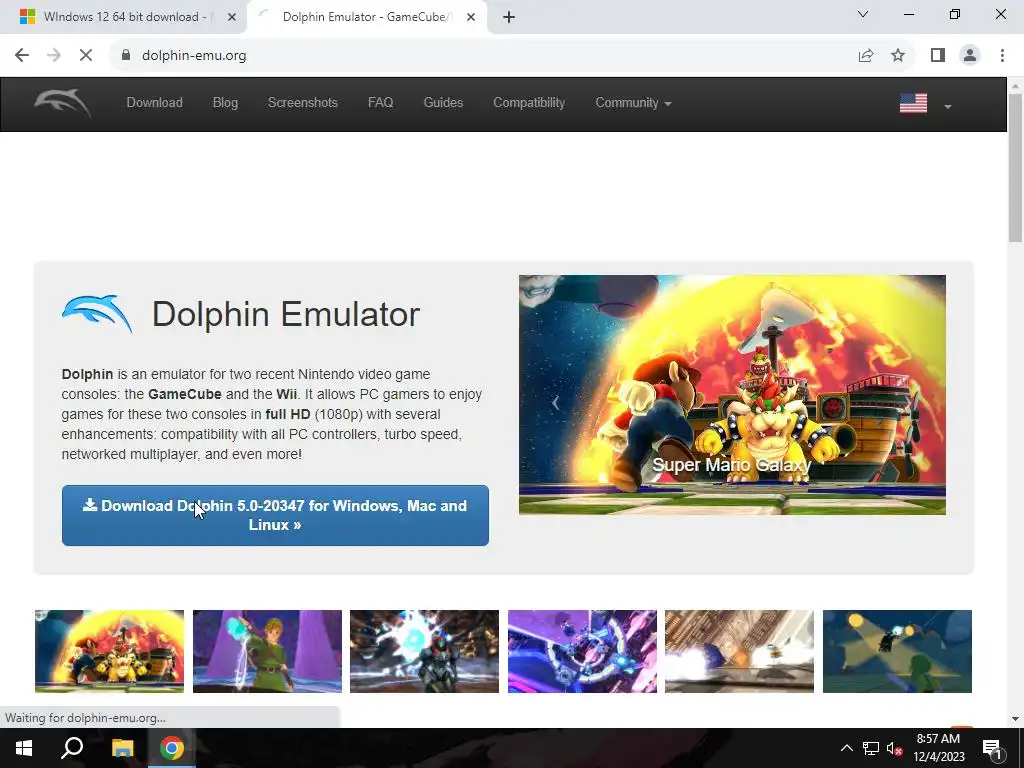
Task: Click the padlock site info icon
Action: click(126, 56)
